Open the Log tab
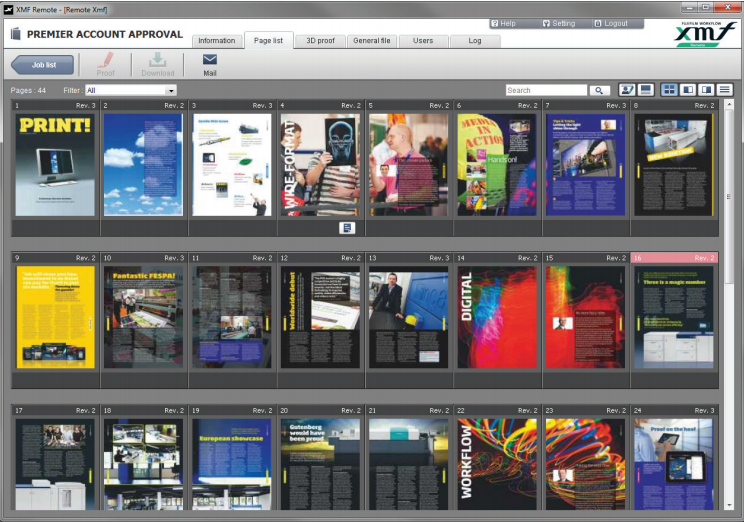Screen dimensions: 744x522 point(474,41)
